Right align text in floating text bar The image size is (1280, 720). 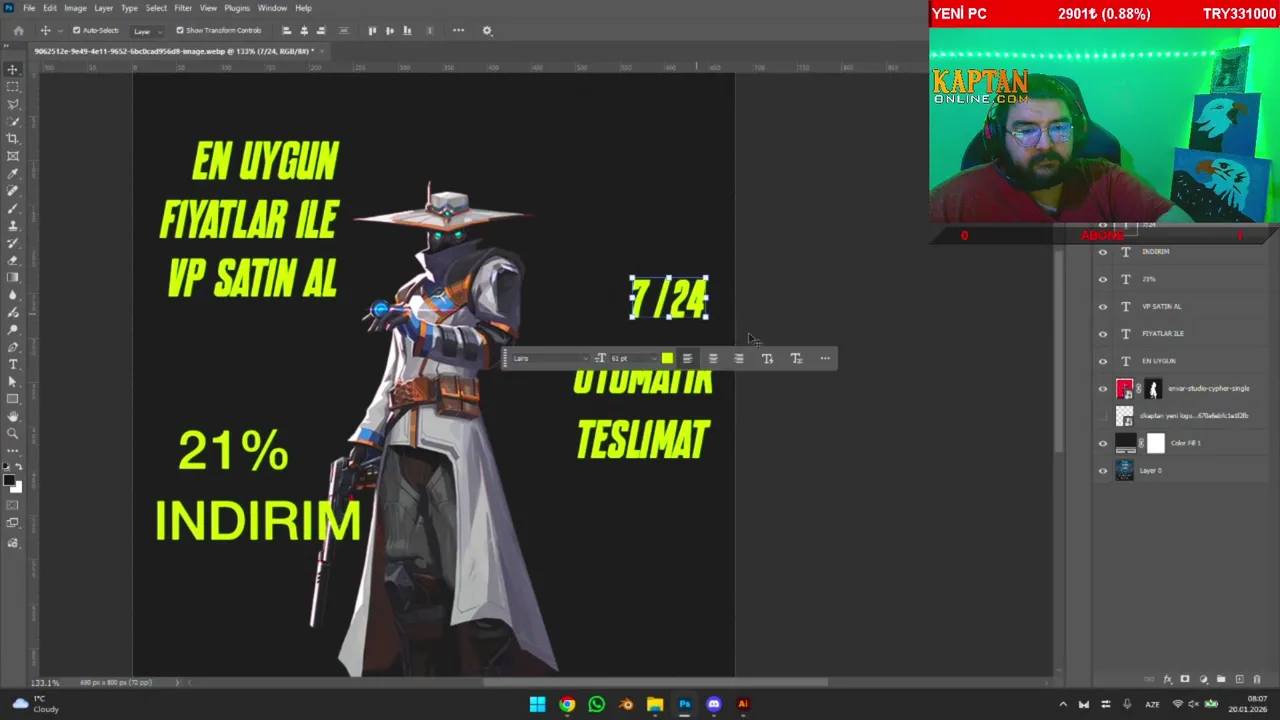pos(739,358)
